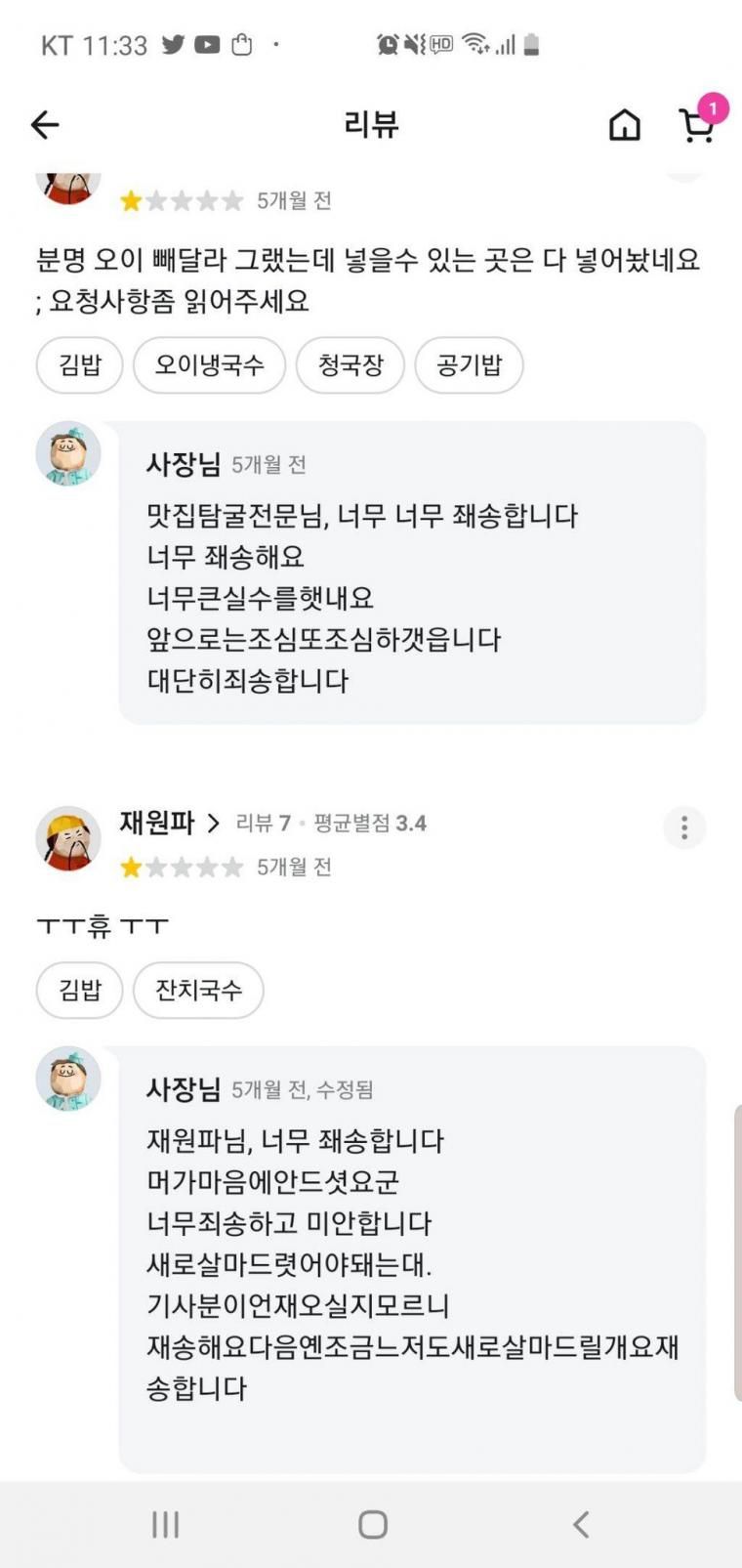Select the 청국장 menu tag
Viewport: 742px width, 1568px height.
[x=350, y=365]
